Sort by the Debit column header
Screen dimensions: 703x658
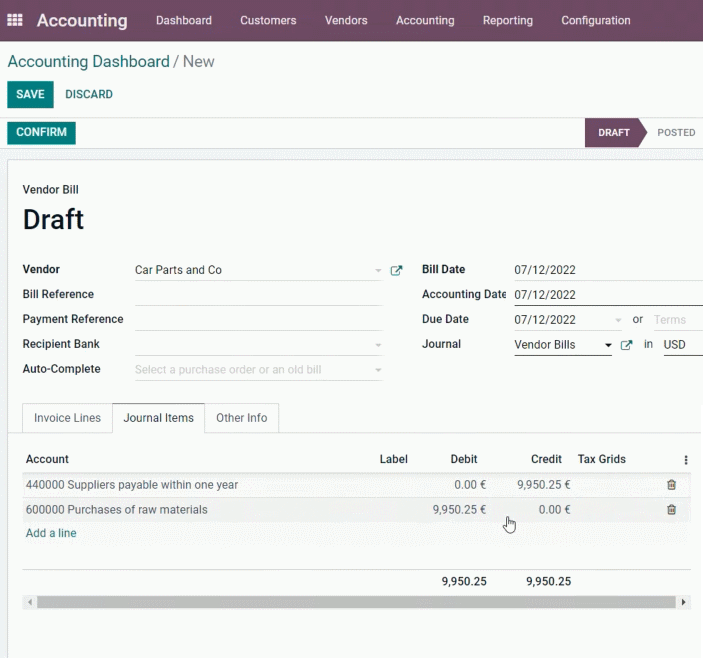464,459
